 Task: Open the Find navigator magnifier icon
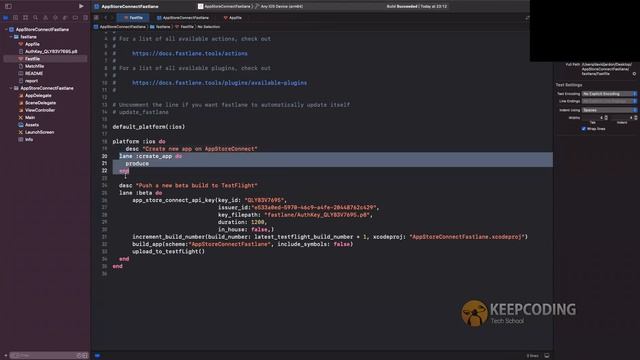[x=36, y=18]
